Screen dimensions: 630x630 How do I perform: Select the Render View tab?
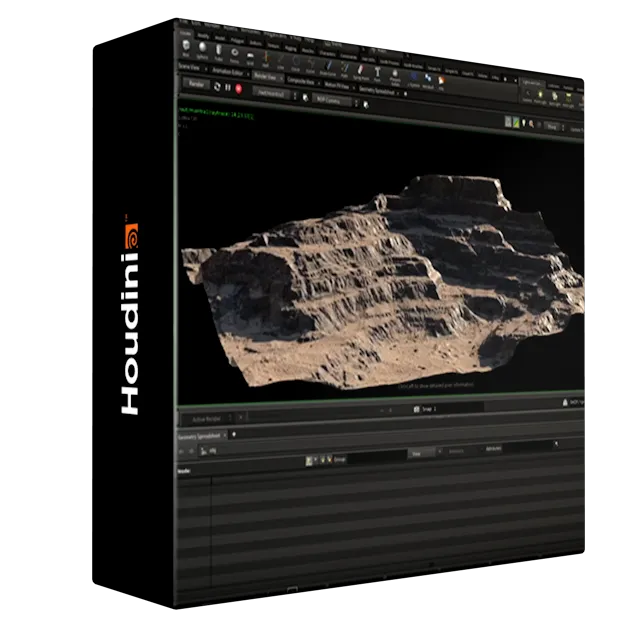click(x=267, y=77)
